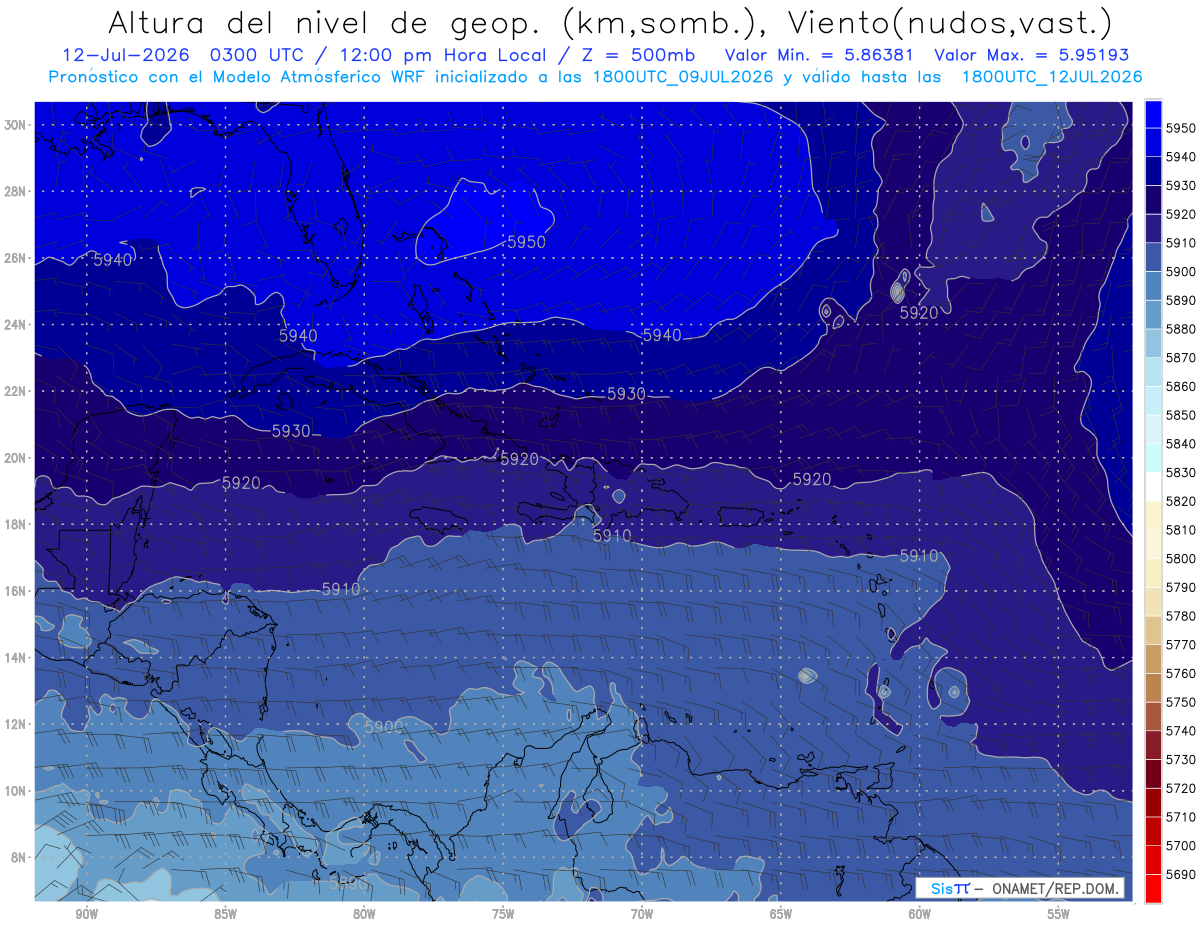Click the 85W longitude axis label
The height and width of the screenshot is (927, 1200).
coord(225,915)
